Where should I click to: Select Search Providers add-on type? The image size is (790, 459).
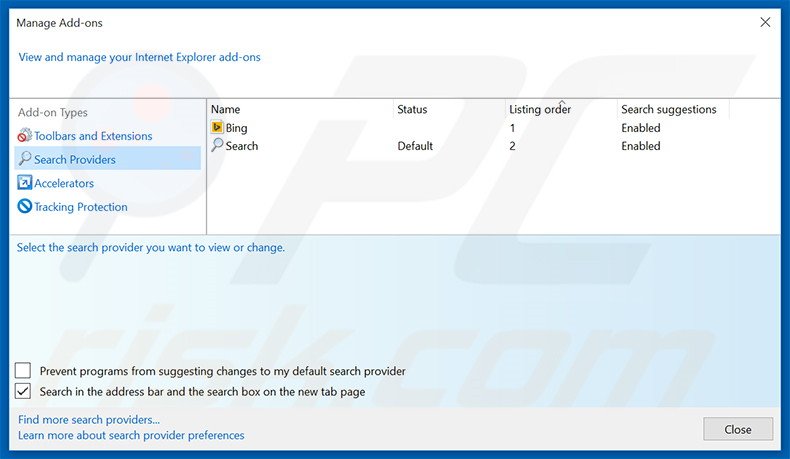[x=108, y=159]
